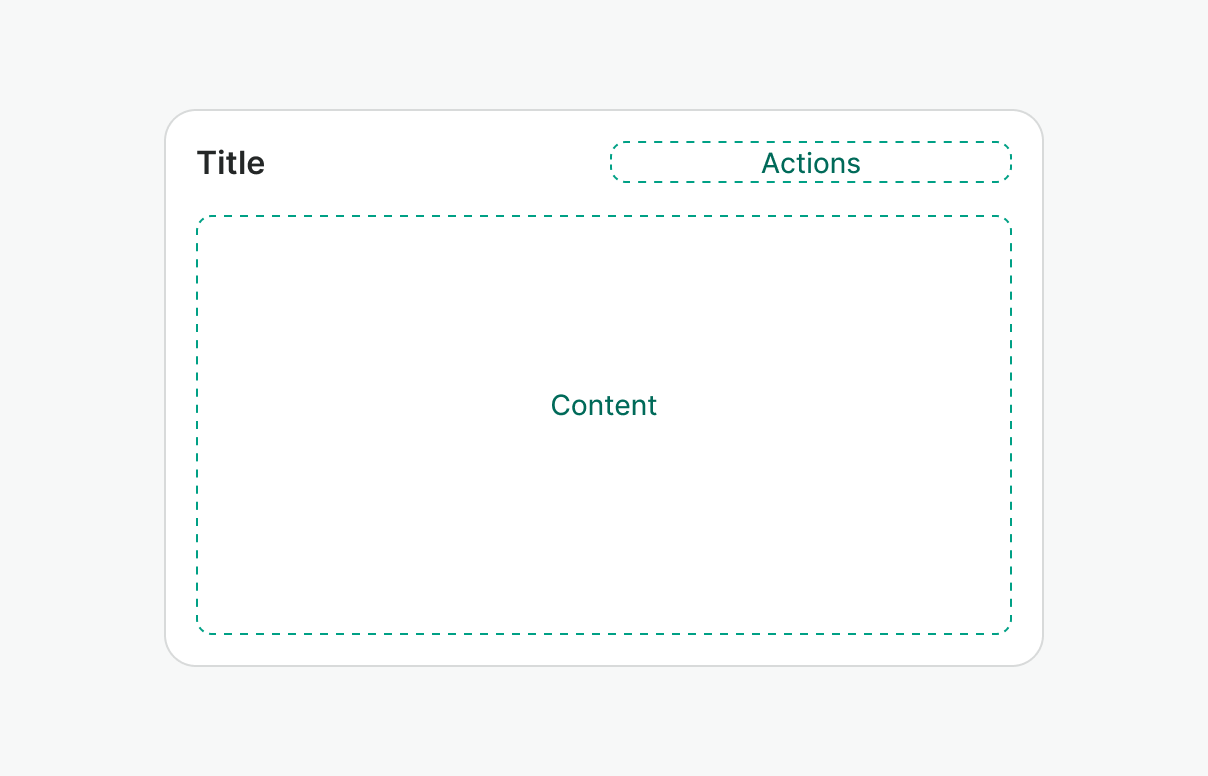Viewport: 1208px width, 776px height.
Task: Click the gray background below the card
Action: (604, 720)
